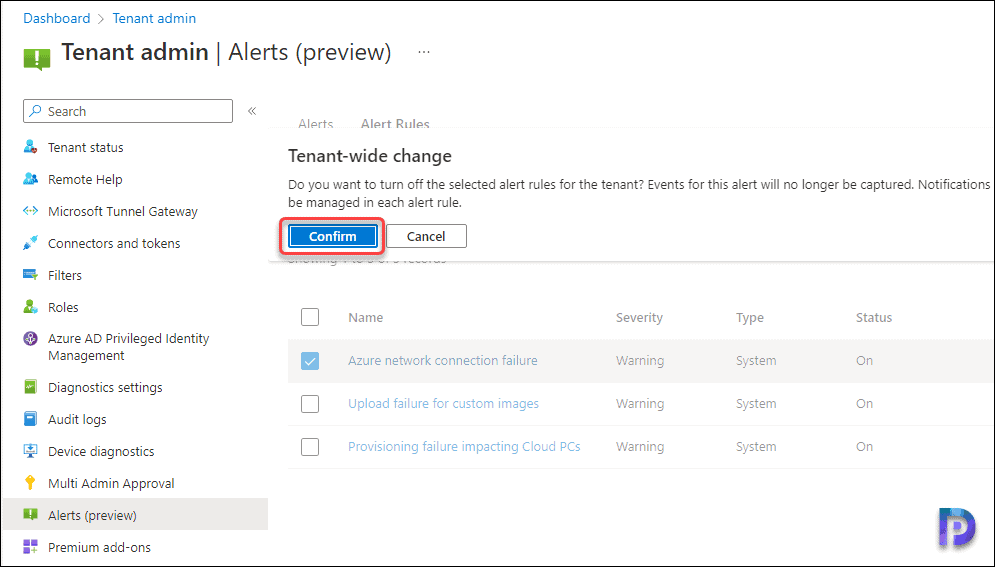Click the Azure AD Privileged Identity Management icon
Image resolution: width=995 pixels, height=567 pixels.
(30, 339)
